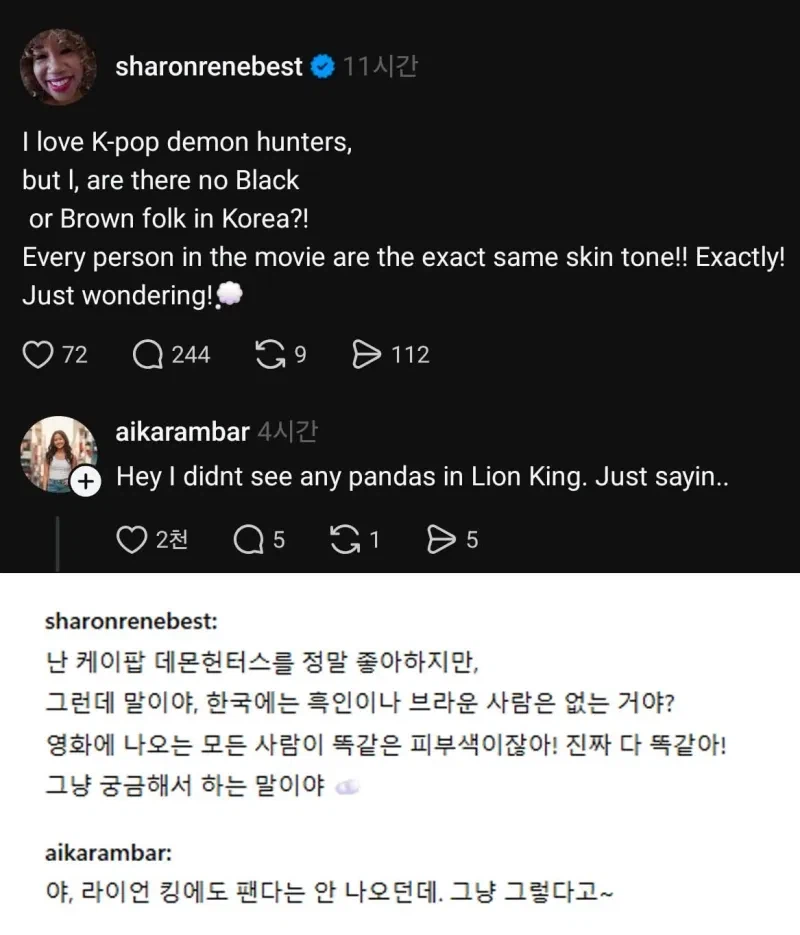Click the 4시간 timestamp on the reply
This screenshot has height=935, width=800.
tap(287, 432)
